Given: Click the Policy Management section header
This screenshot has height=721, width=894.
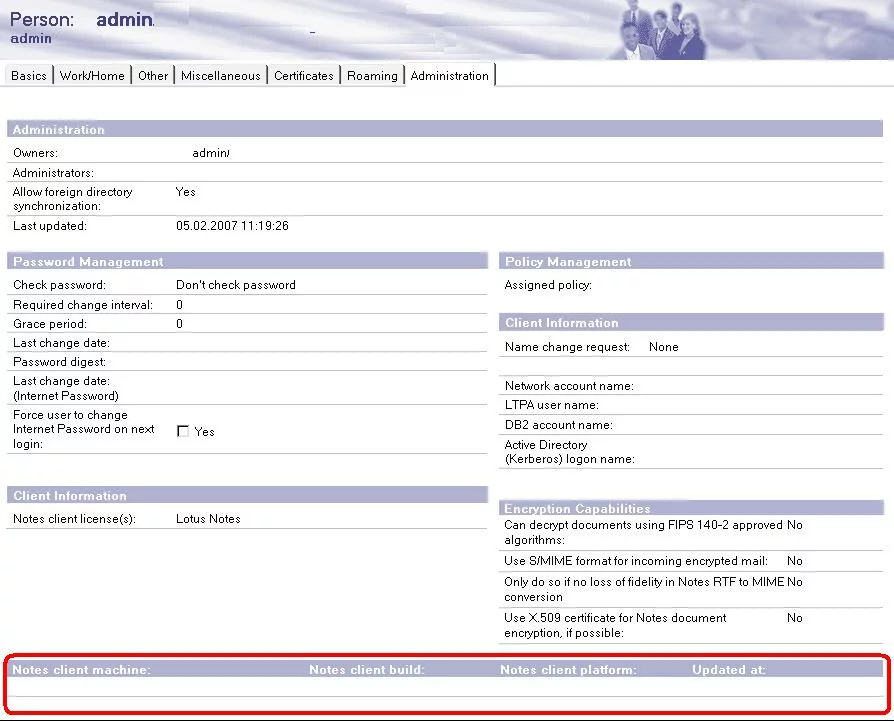Looking at the screenshot, I should point(568,262).
